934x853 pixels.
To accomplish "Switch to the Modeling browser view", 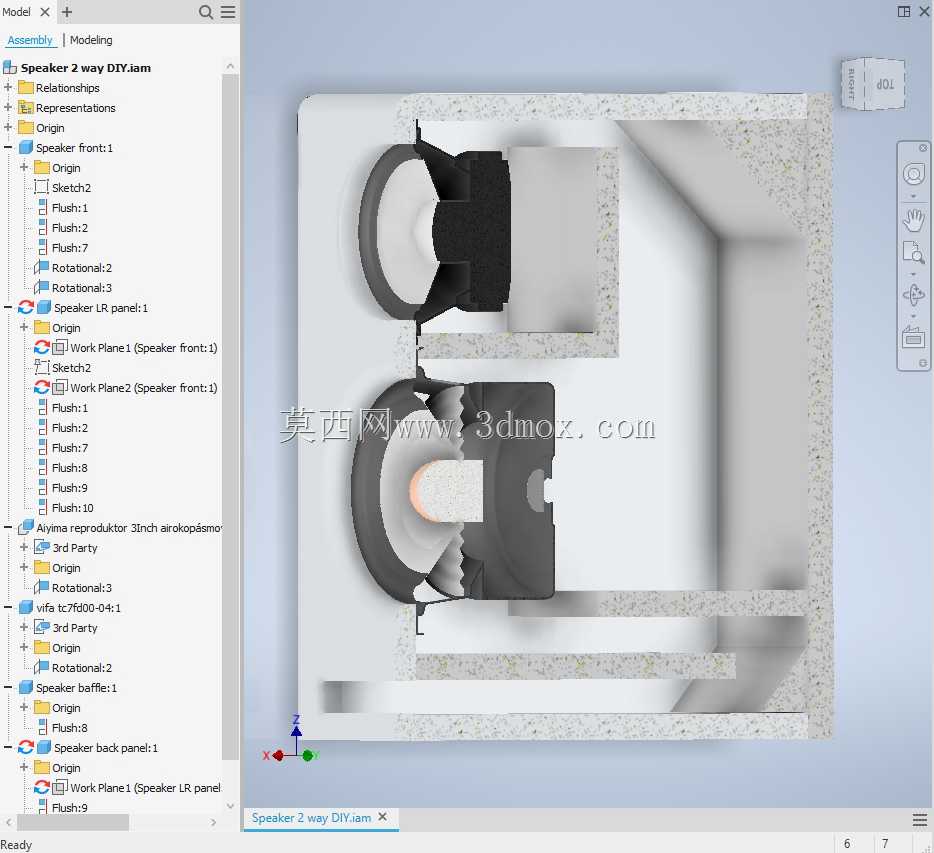I will click(91, 40).
